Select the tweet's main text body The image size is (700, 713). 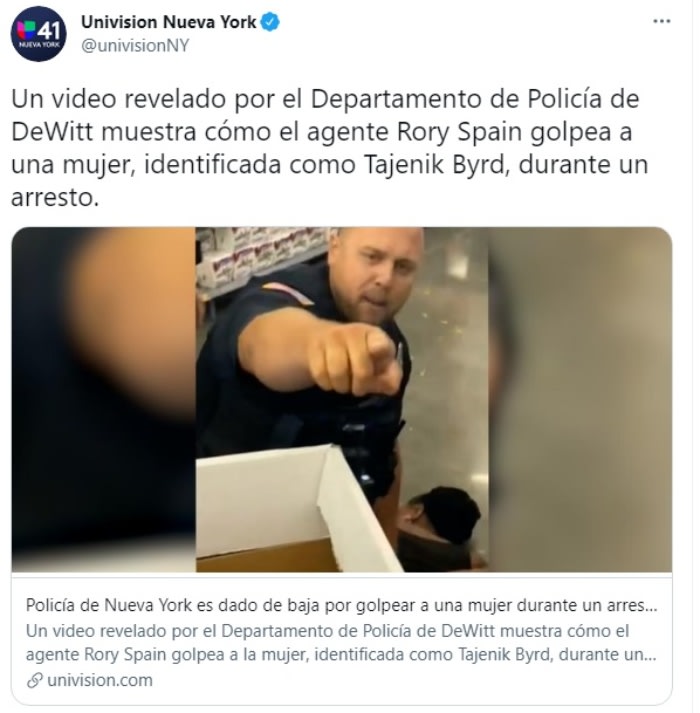click(332, 149)
